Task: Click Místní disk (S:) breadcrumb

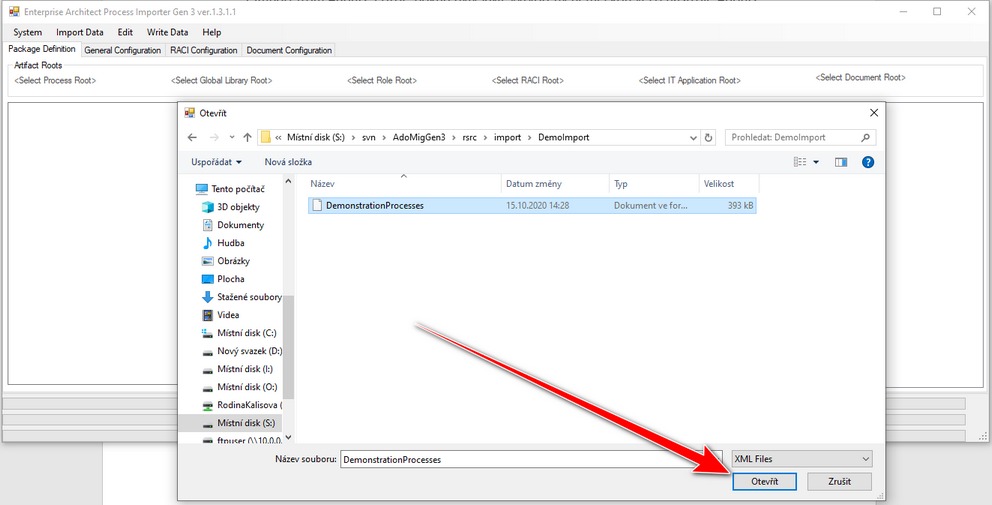Action: [x=316, y=137]
